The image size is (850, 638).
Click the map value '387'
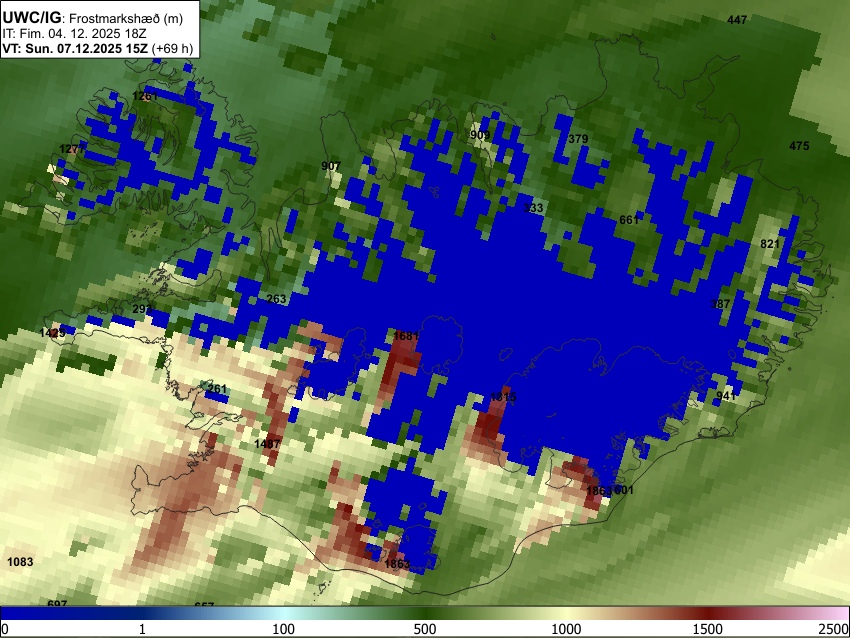click(720, 304)
